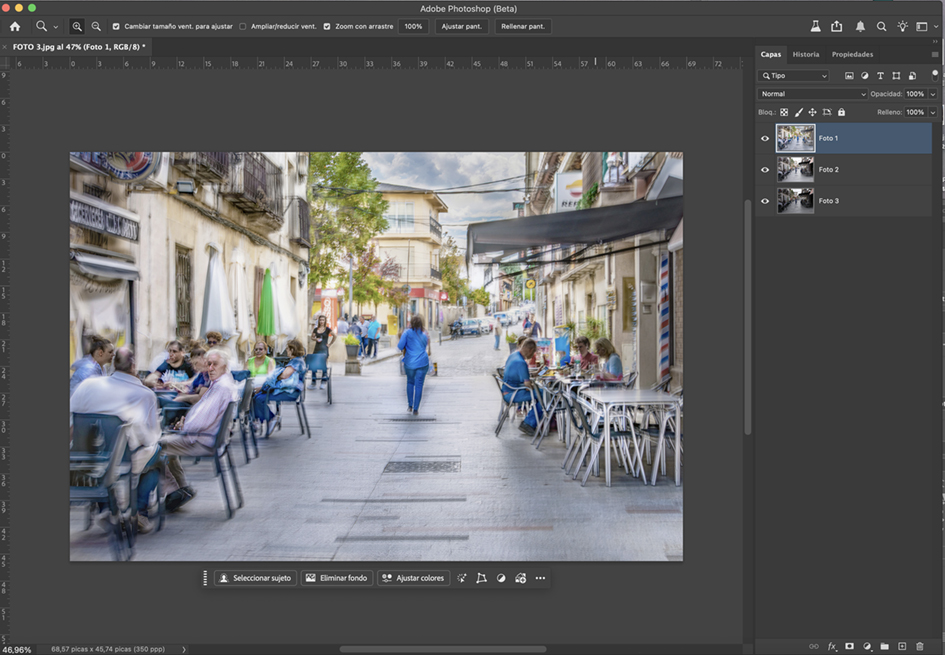This screenshot has width=945, height=655.
Task: Hide the Foto 2 layer
Action: pos(765,170)
